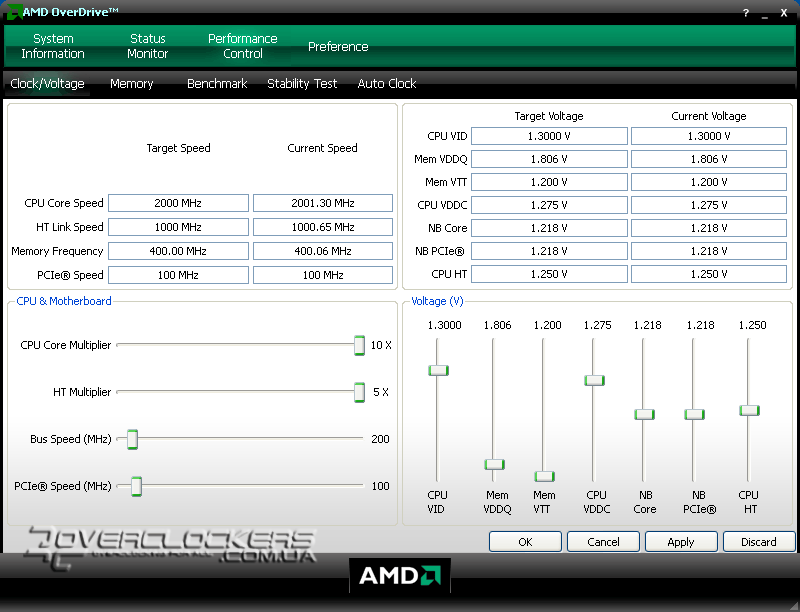Click the Cancel button

tap(603, 542)
